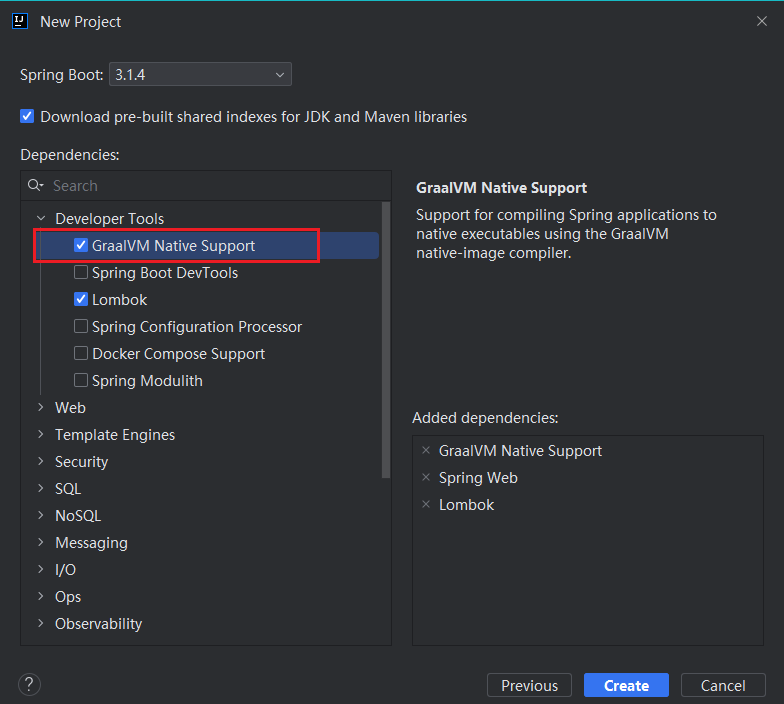Select Spring Boot DevTools label text

coord(165,272)
